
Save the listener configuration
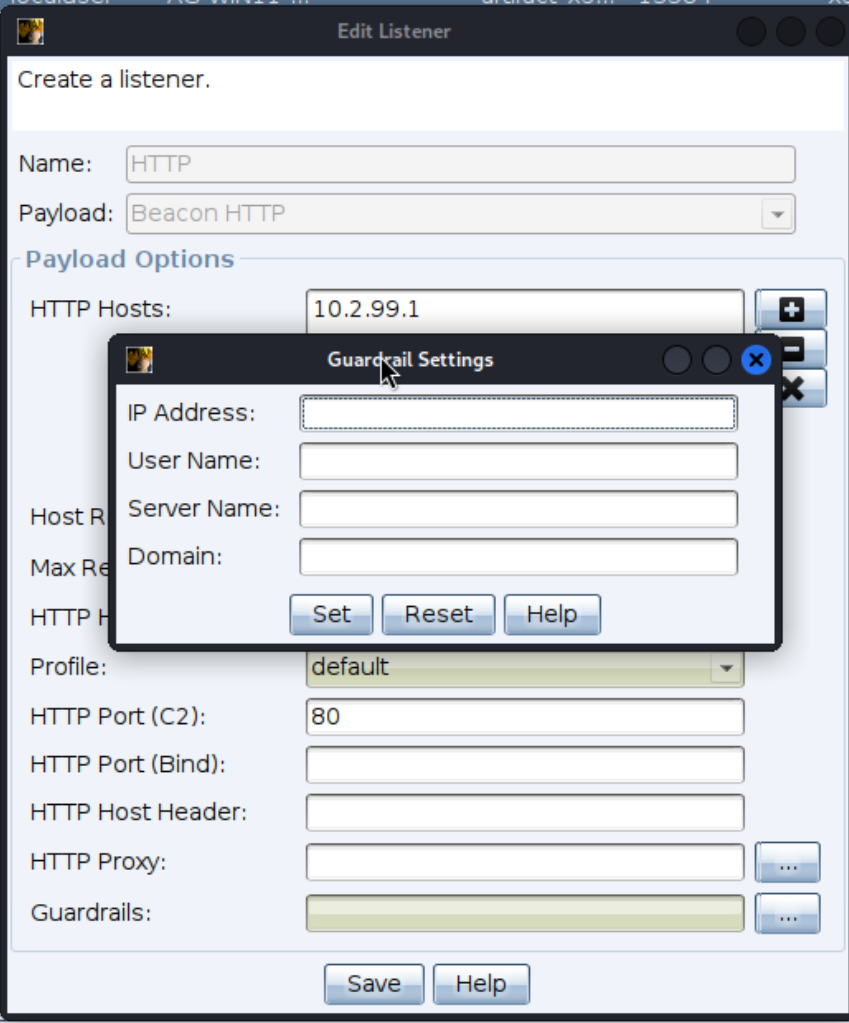pos(373,984)
